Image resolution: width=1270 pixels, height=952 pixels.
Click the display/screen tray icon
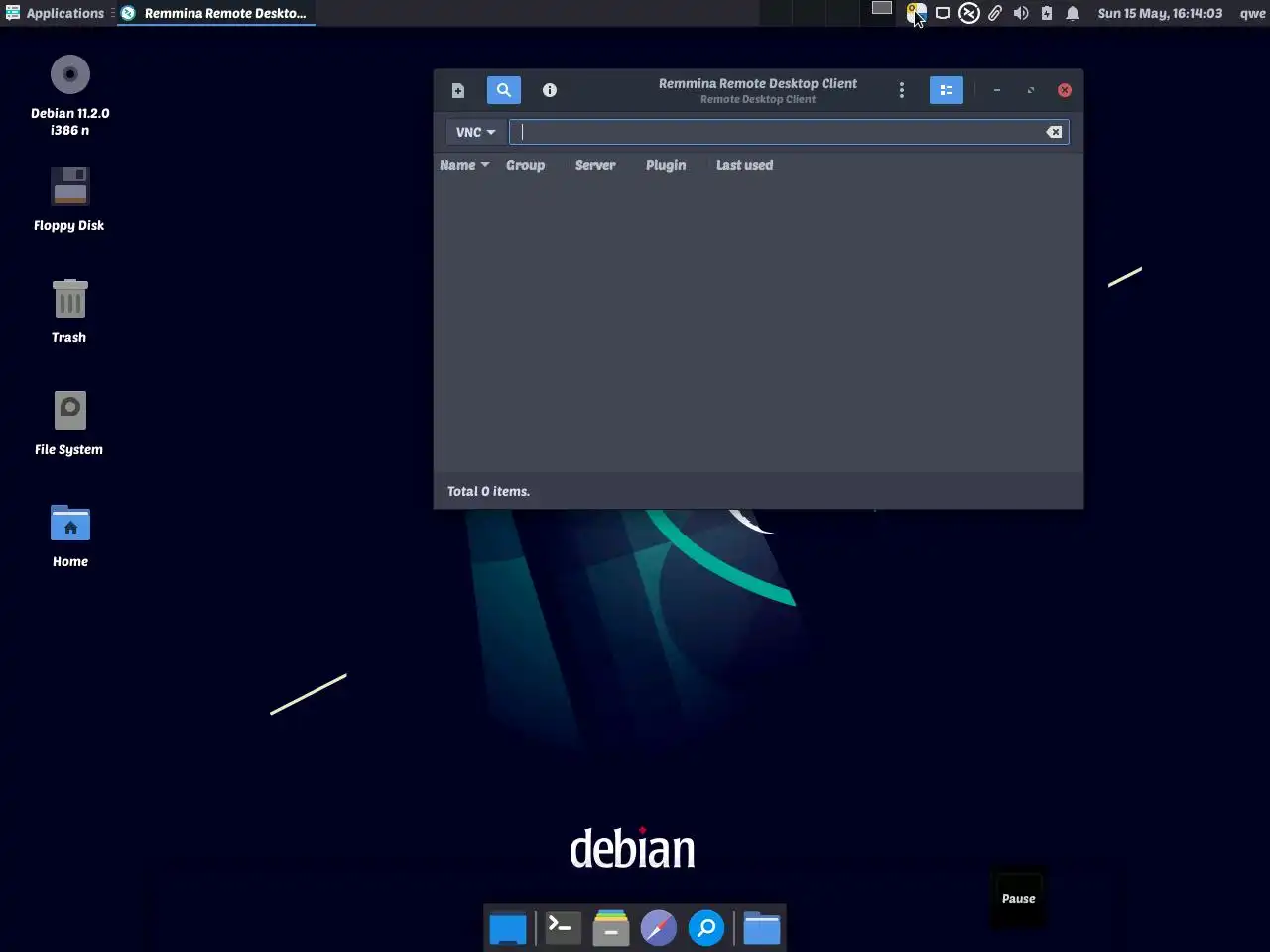pyautogui.click(x=943, y=13)
